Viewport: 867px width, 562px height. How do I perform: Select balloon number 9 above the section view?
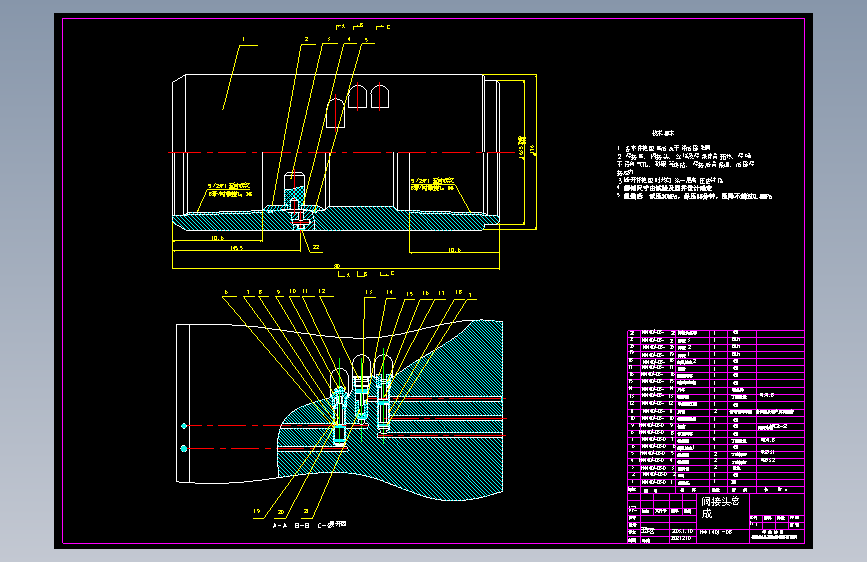pyautogui.click(x=278, y=292)
